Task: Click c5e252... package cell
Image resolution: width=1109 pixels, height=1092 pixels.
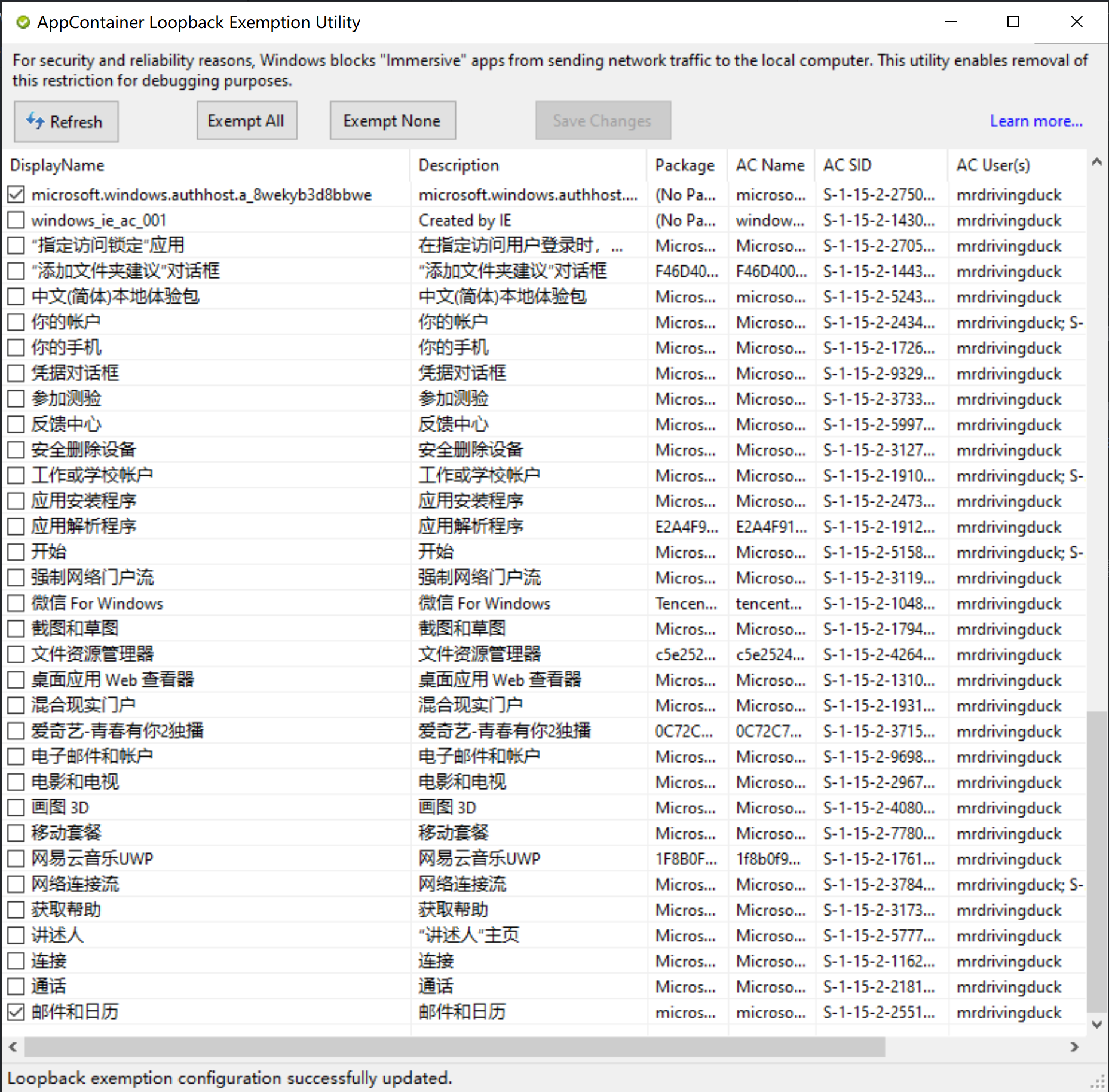Action: click(685, 654)
